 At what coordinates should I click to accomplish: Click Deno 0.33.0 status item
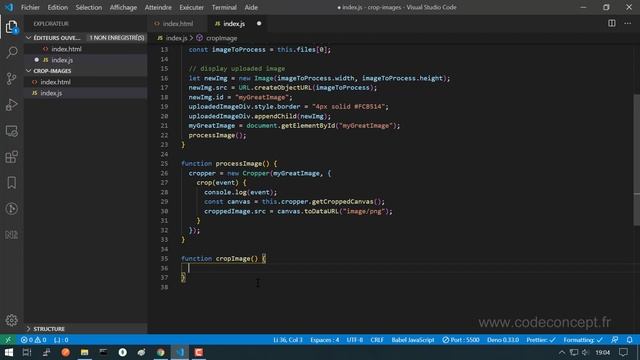503,340
